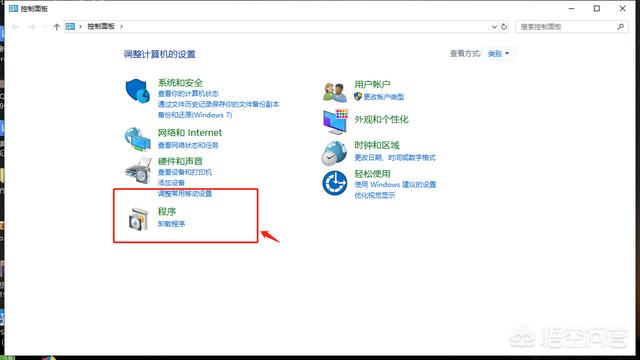
Task: Refresh the control panel view
Action: [504, 27]
